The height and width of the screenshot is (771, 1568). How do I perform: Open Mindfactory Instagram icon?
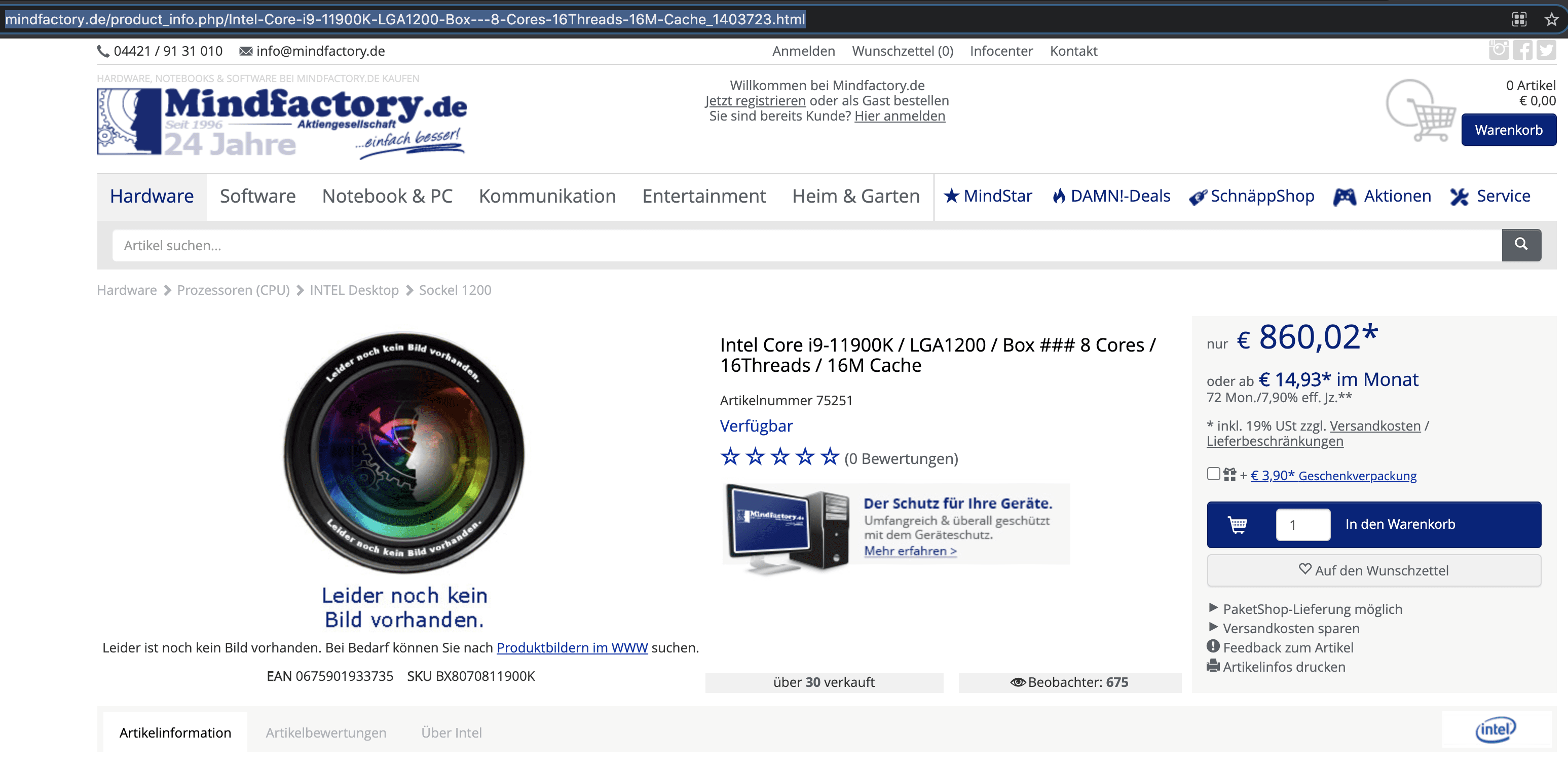(1498, 50)
